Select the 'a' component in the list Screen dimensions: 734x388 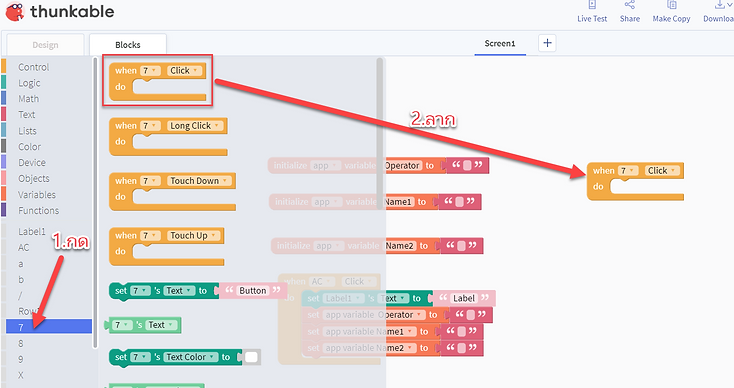[x=21, y=264]
